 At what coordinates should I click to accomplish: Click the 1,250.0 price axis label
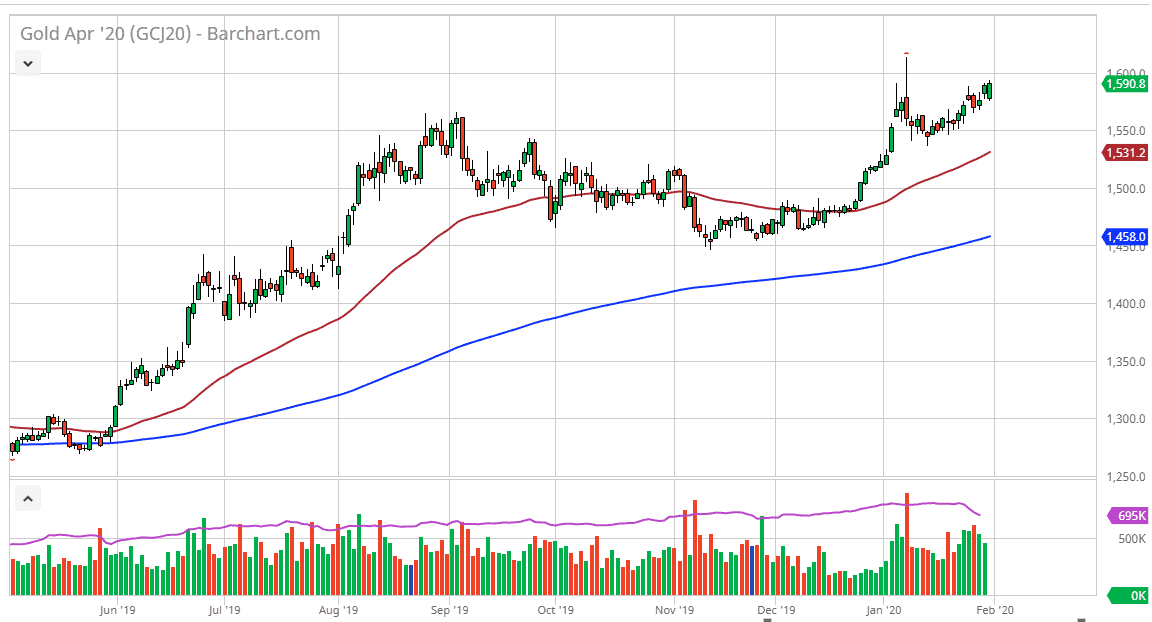pos(1126,477)
